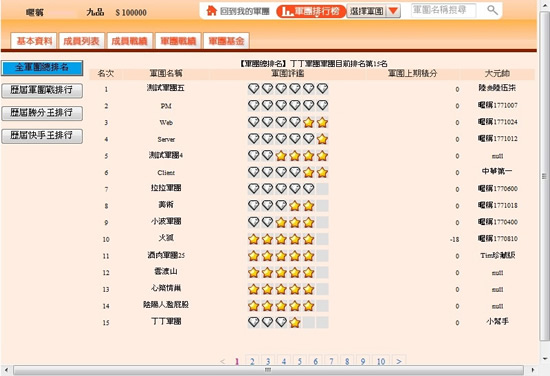
Task: Click the magnifier search icon
Action: click(x=492, y=10)
